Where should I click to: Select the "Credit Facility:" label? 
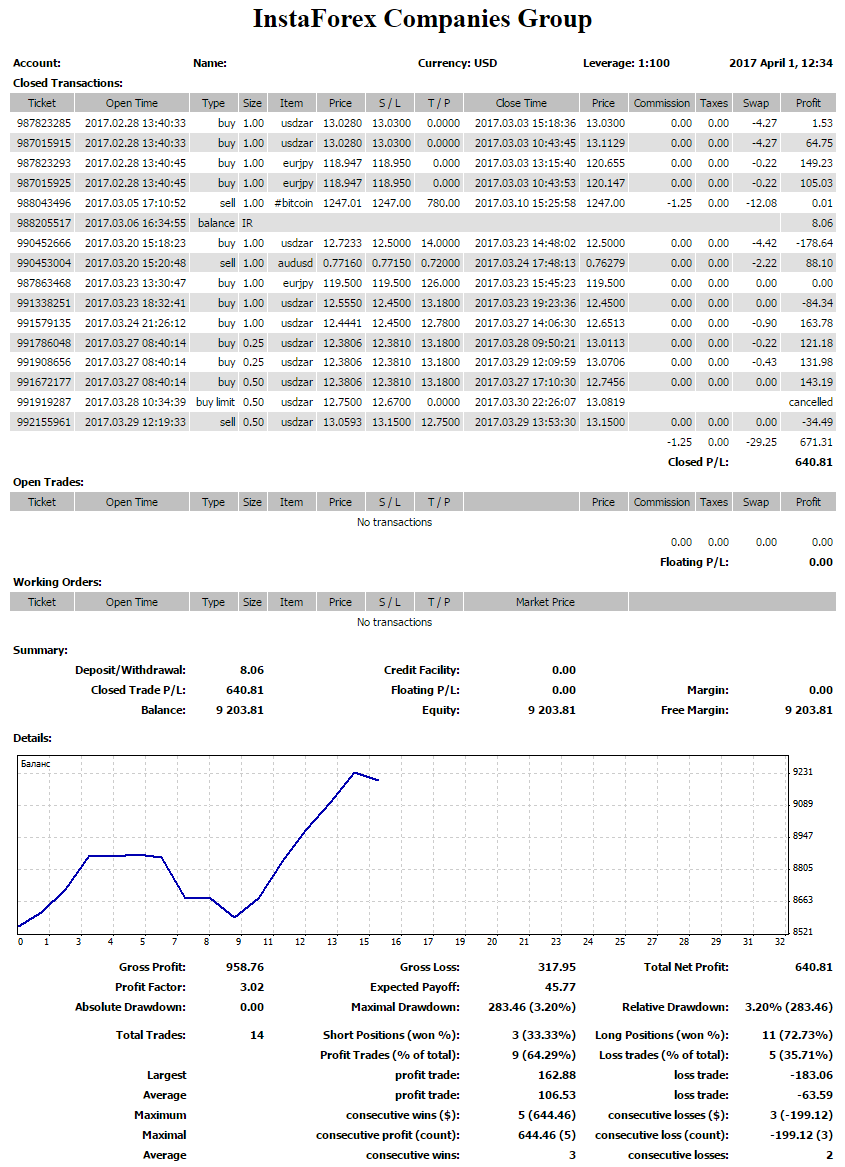click(x=421, y=671)
